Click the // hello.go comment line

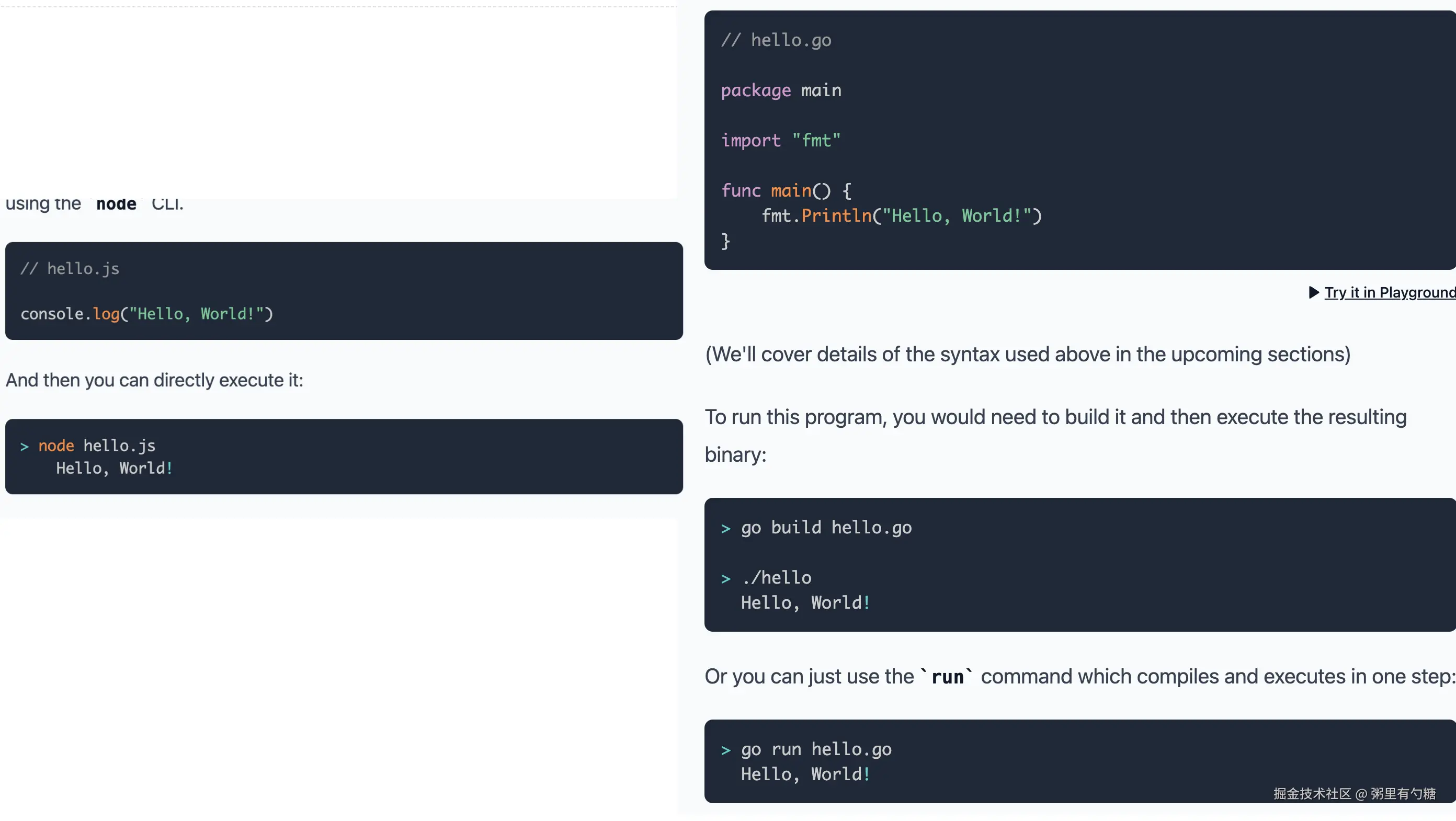tap(776, 40)
